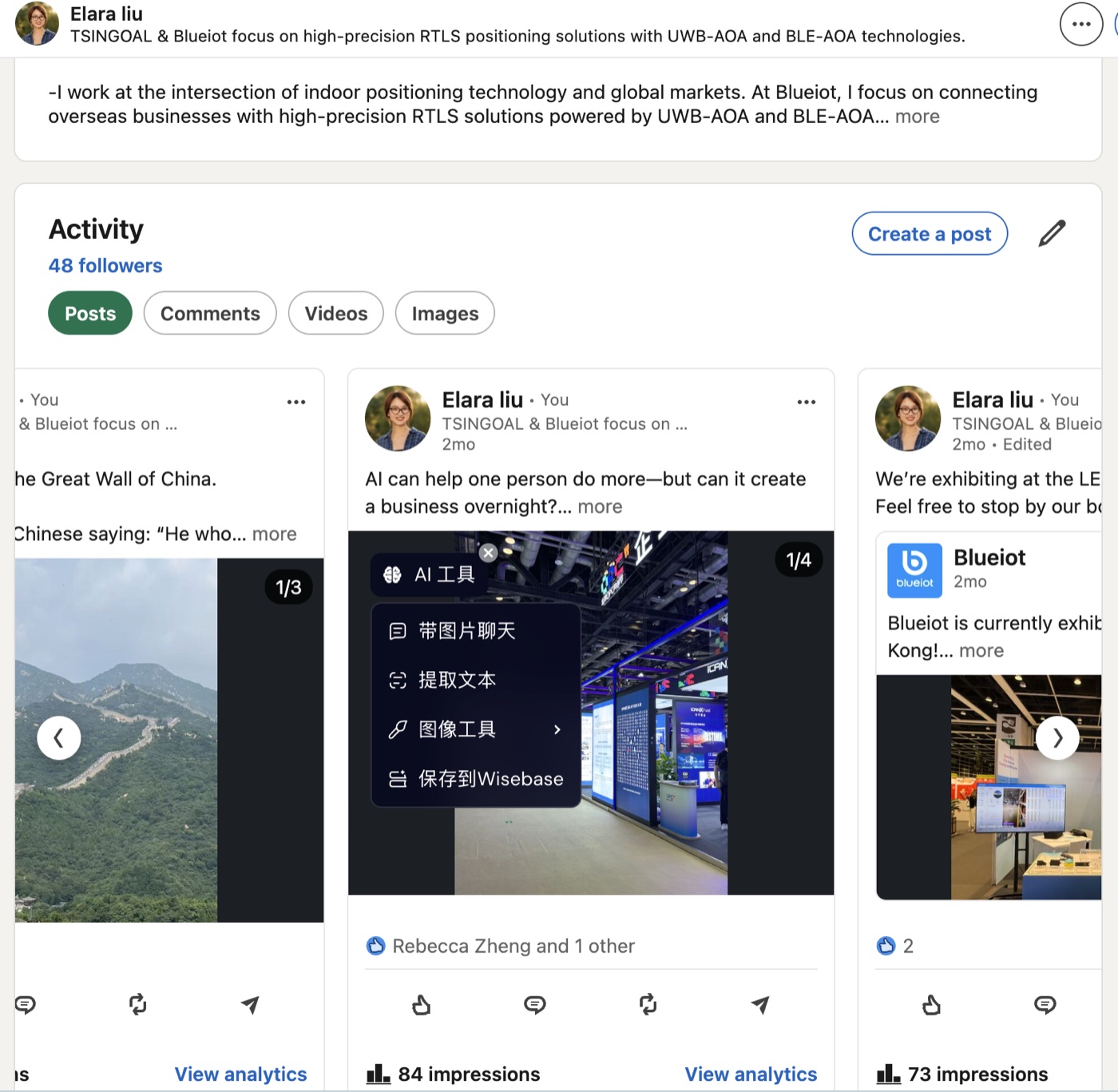Choose 保存到Wisebase in the AI tools menu
The height and width of the screenshot is (1092, 1118).
pyautogui.click(x=476, y=779)
